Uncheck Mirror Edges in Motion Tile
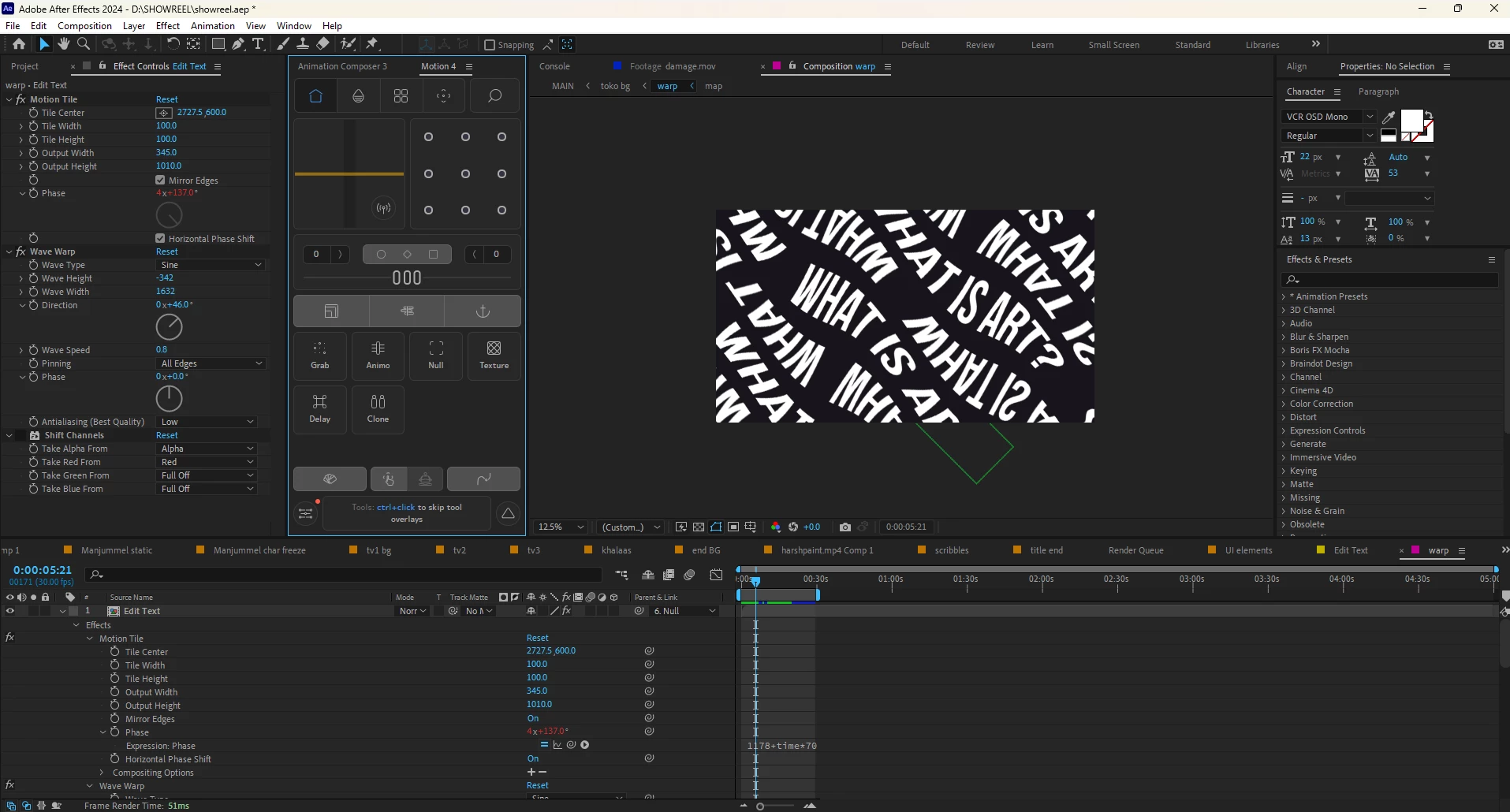 161,180
